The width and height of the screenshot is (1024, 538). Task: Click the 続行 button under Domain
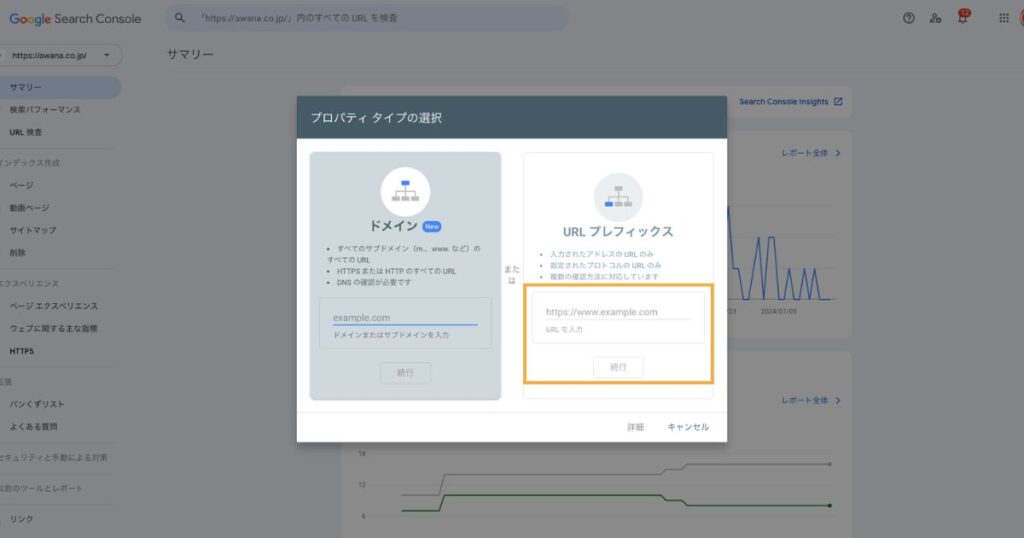click(x=405, y=373)
